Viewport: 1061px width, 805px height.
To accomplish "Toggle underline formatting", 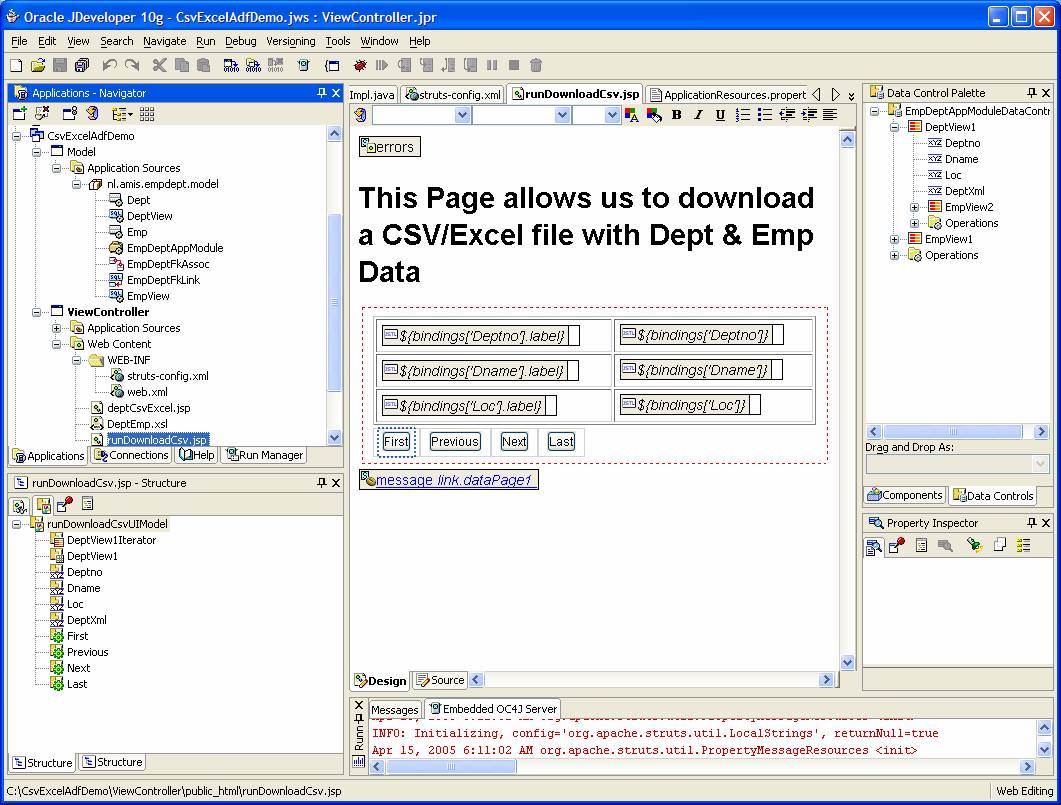I will [x=720, y=115].
